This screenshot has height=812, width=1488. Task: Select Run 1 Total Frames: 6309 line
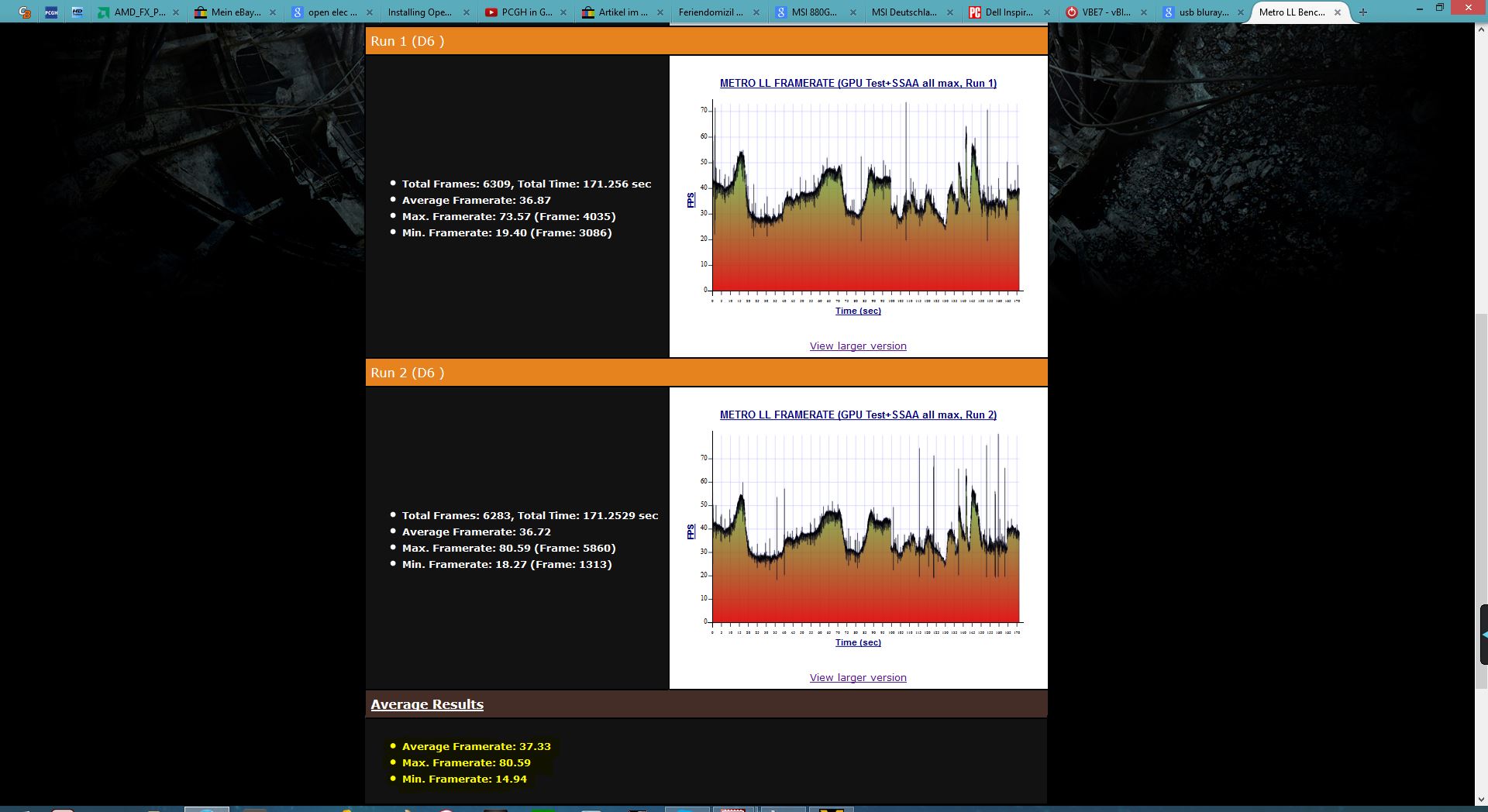click(x=526, y=184)
